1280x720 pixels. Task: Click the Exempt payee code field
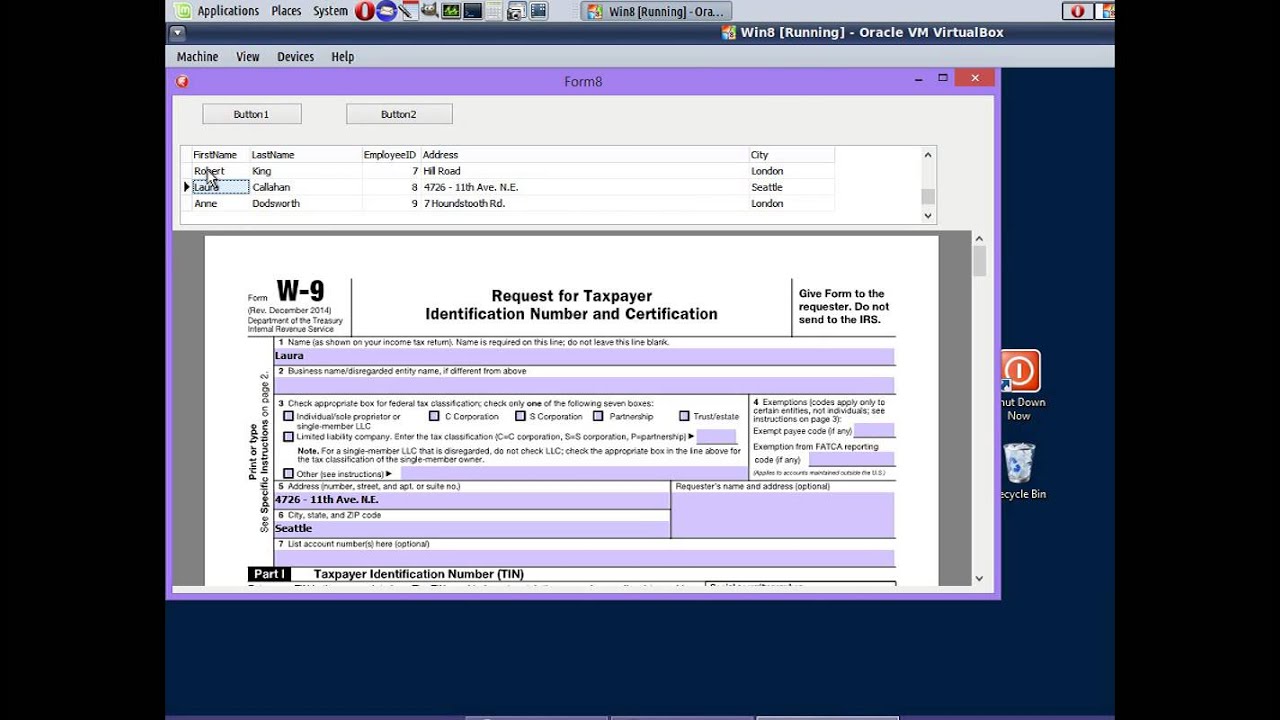[x=874, y=430]
